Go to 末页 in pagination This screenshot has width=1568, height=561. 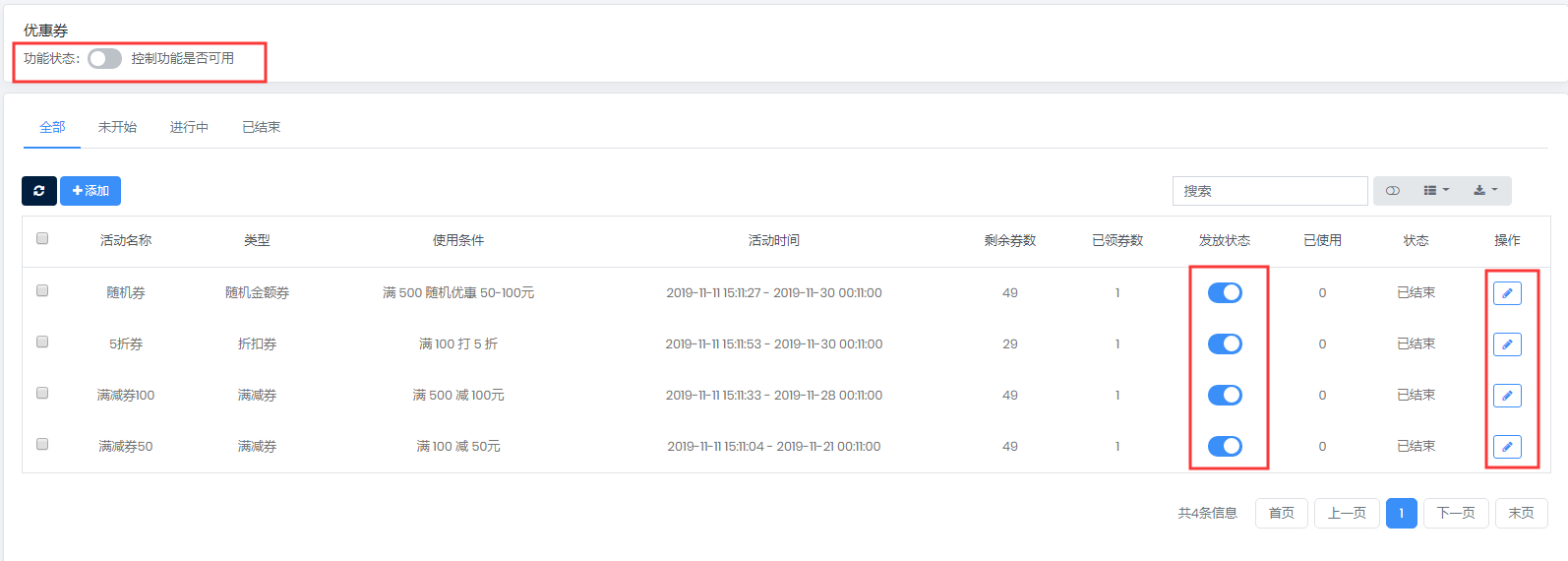(x=1522, y=514)
